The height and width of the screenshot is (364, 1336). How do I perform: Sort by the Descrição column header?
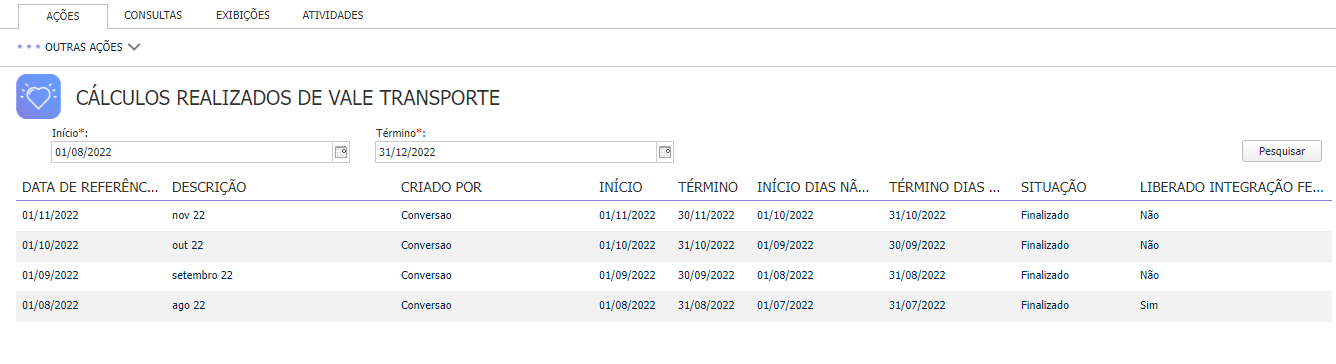tap(209, 187)
